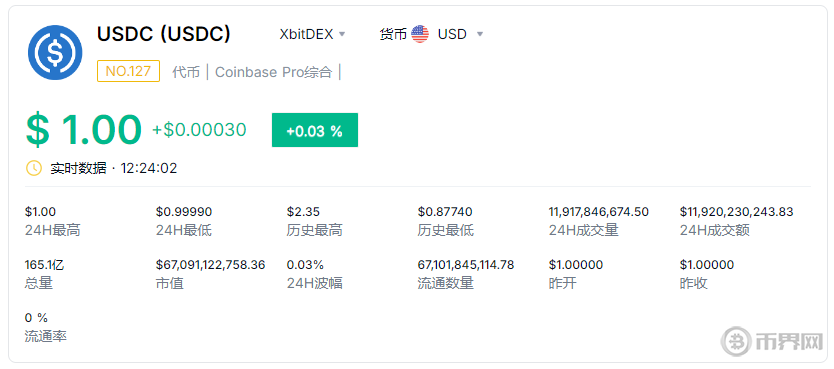Click the $ 1.00 large price

(84, 130)
